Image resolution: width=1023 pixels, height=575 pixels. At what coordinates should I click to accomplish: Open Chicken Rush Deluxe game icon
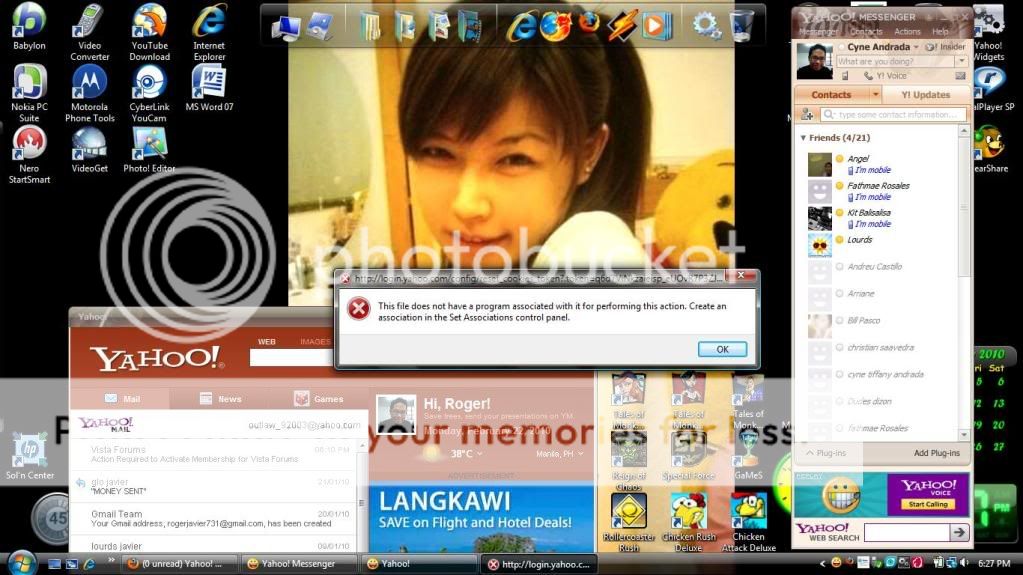pos(689,511)
